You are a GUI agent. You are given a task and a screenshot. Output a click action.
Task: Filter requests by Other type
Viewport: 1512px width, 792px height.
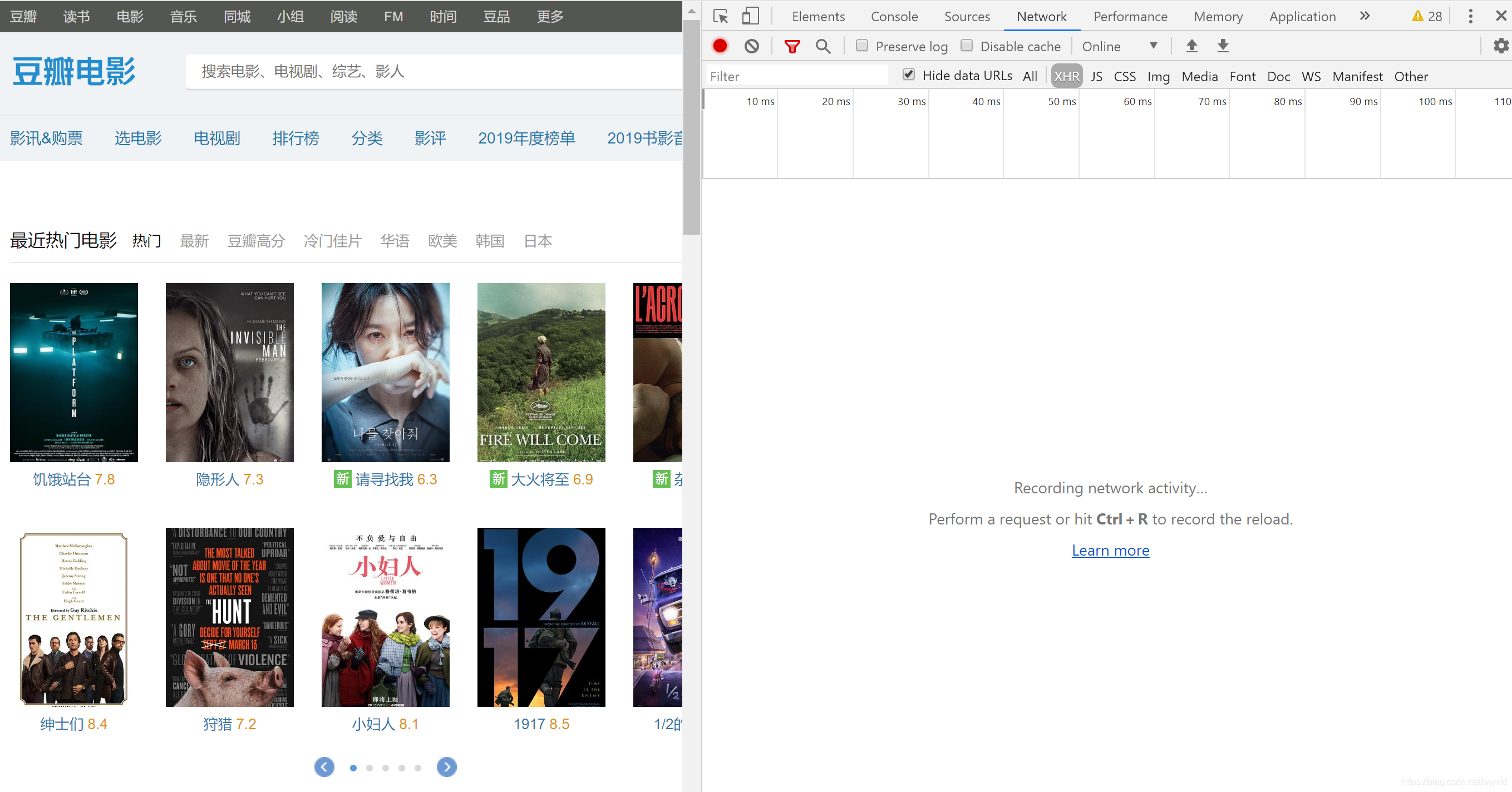(x=1411, y=76)
